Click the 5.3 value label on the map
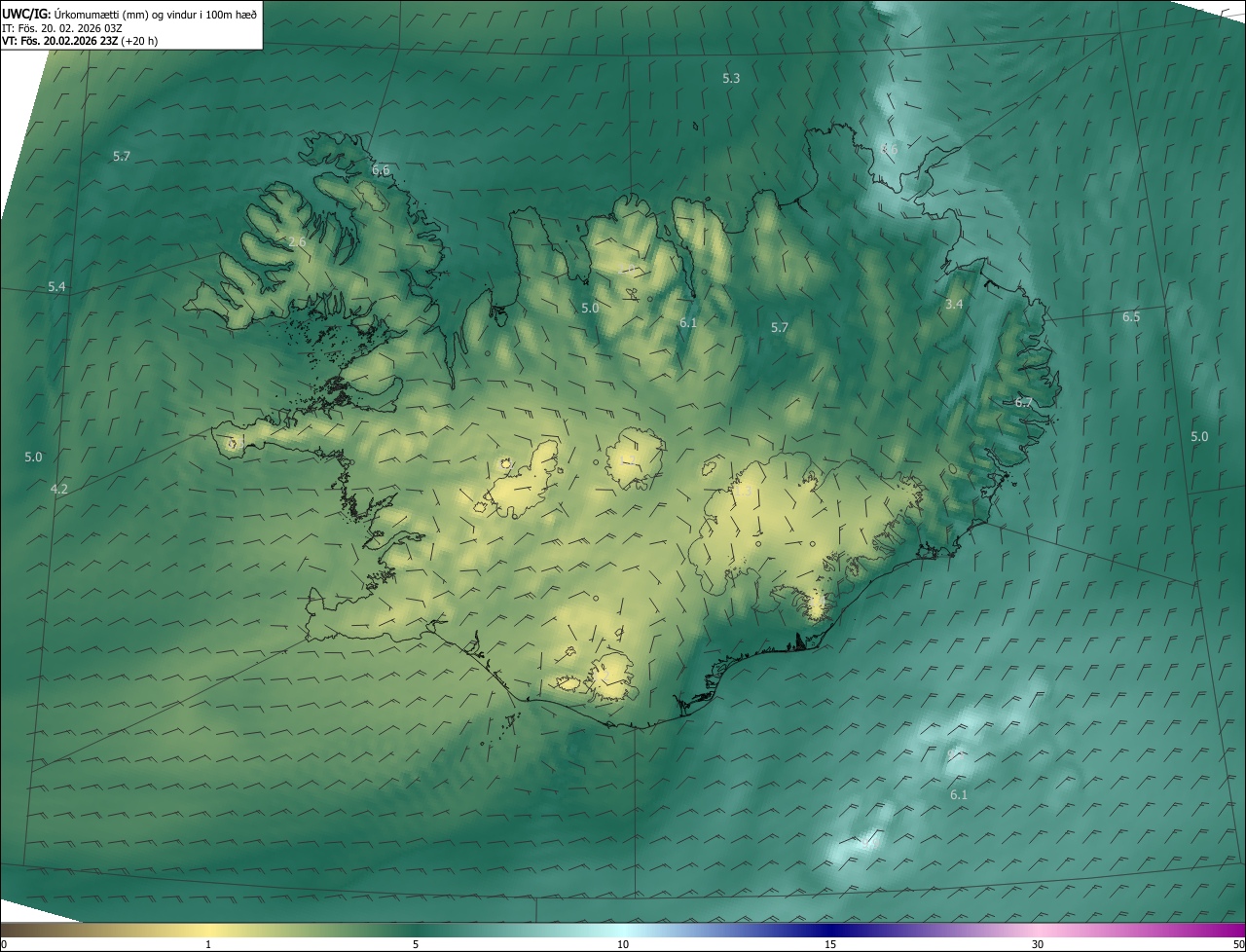The height and width of the screenshot is (952, 1246). [x=731, y=78]
